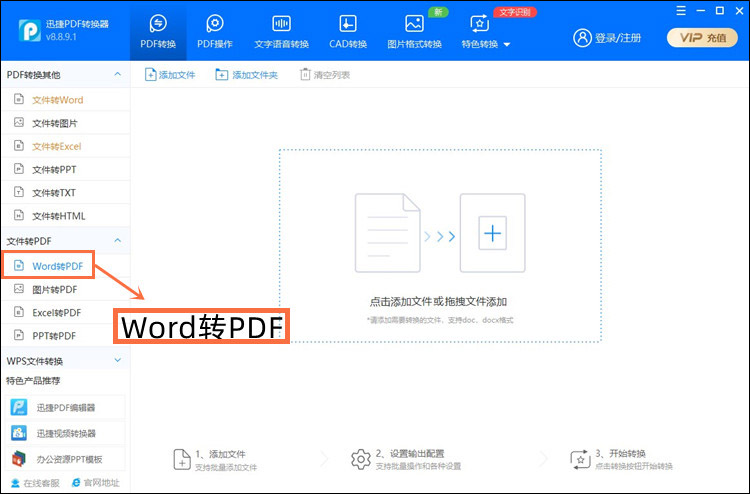Click the document page illustration in drop zone
750x494 pixels.
click(x=387, y=233)
